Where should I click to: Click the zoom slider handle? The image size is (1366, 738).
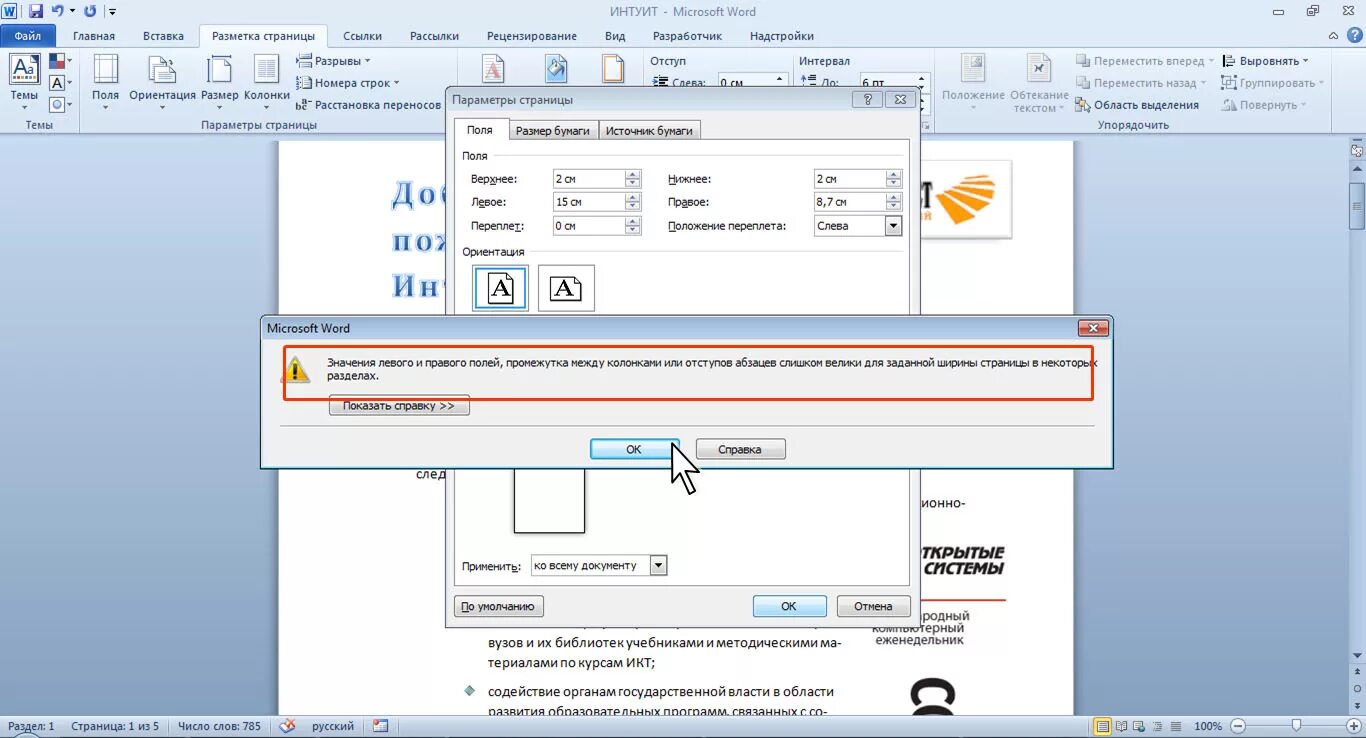click(1296, 726)
